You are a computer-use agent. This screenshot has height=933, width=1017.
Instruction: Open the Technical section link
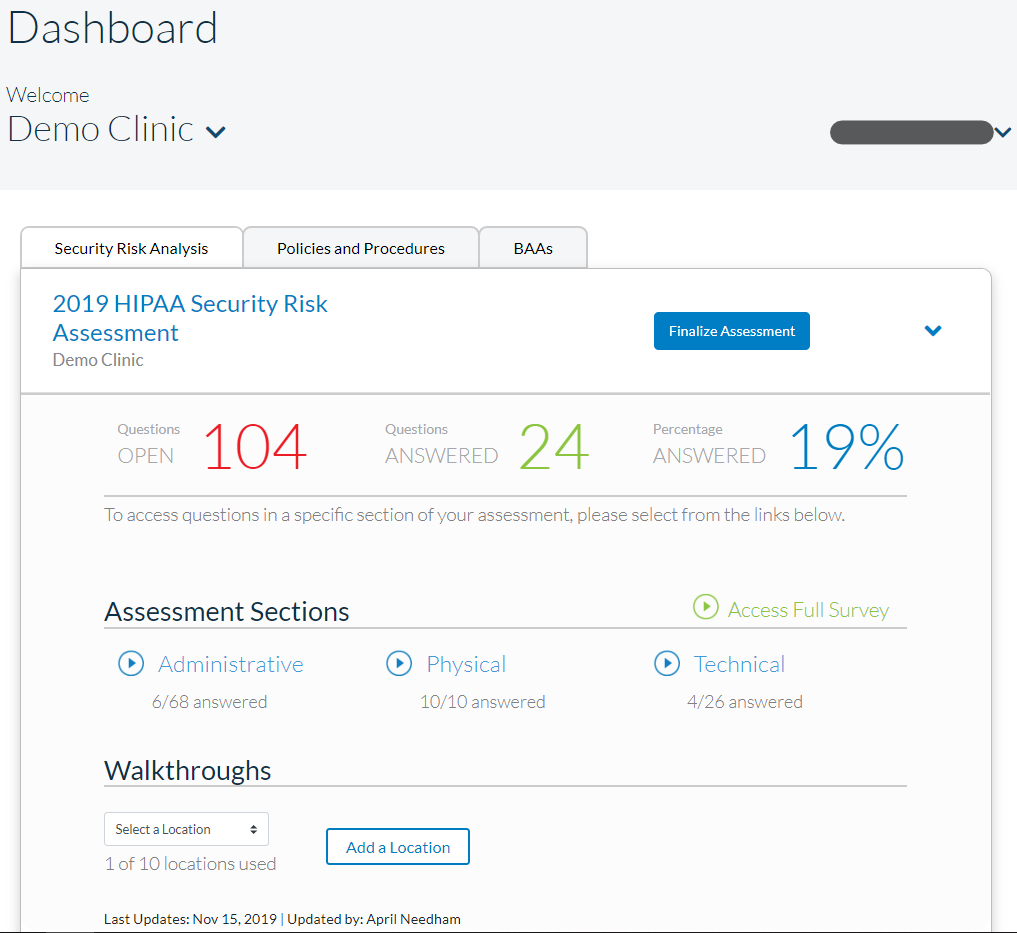pos(739,664)
